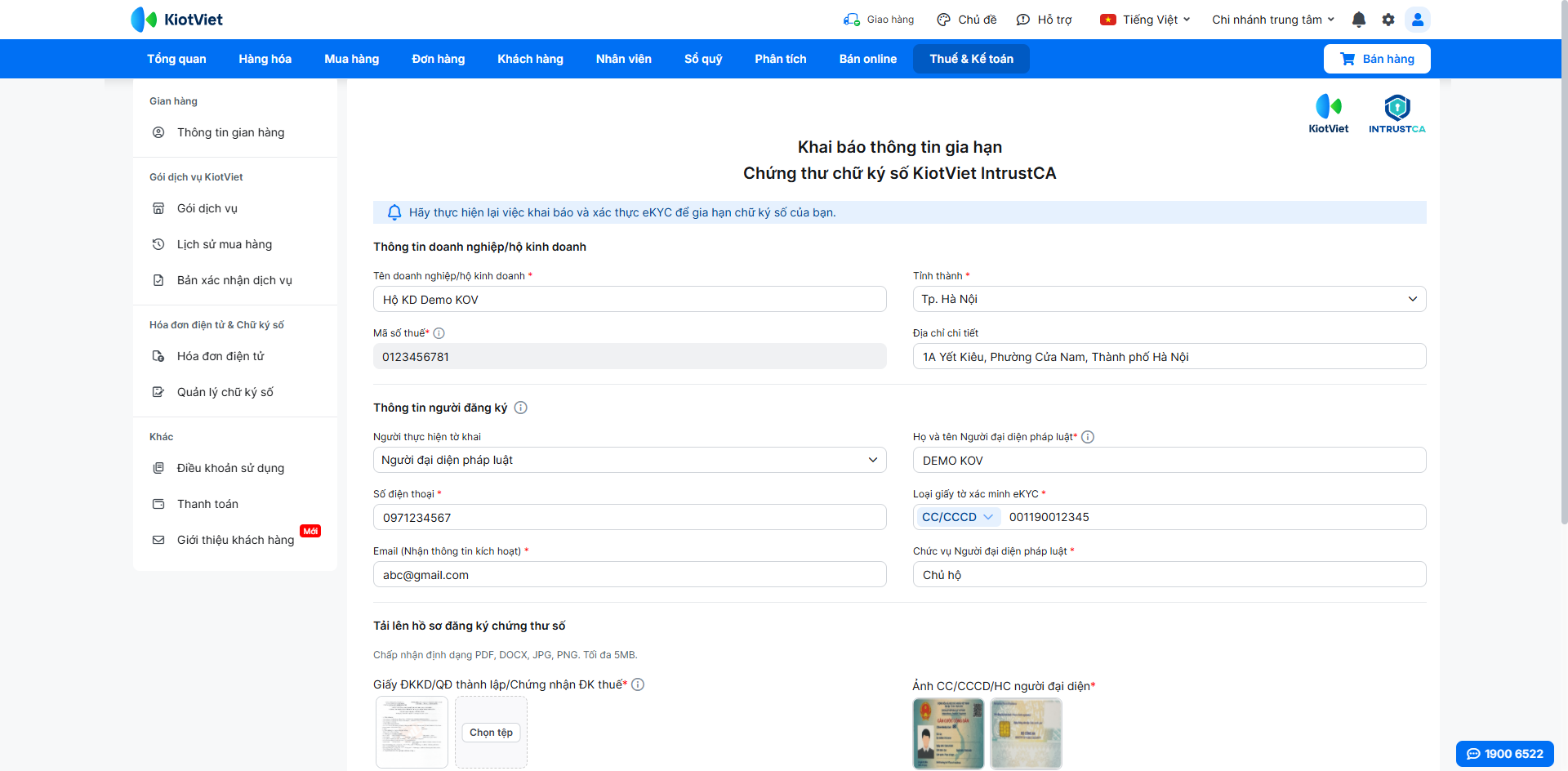Click the Hóa đơn điện tử invoice icon
The width and height of the screenshot is (1568, 771).
[158, 356]
